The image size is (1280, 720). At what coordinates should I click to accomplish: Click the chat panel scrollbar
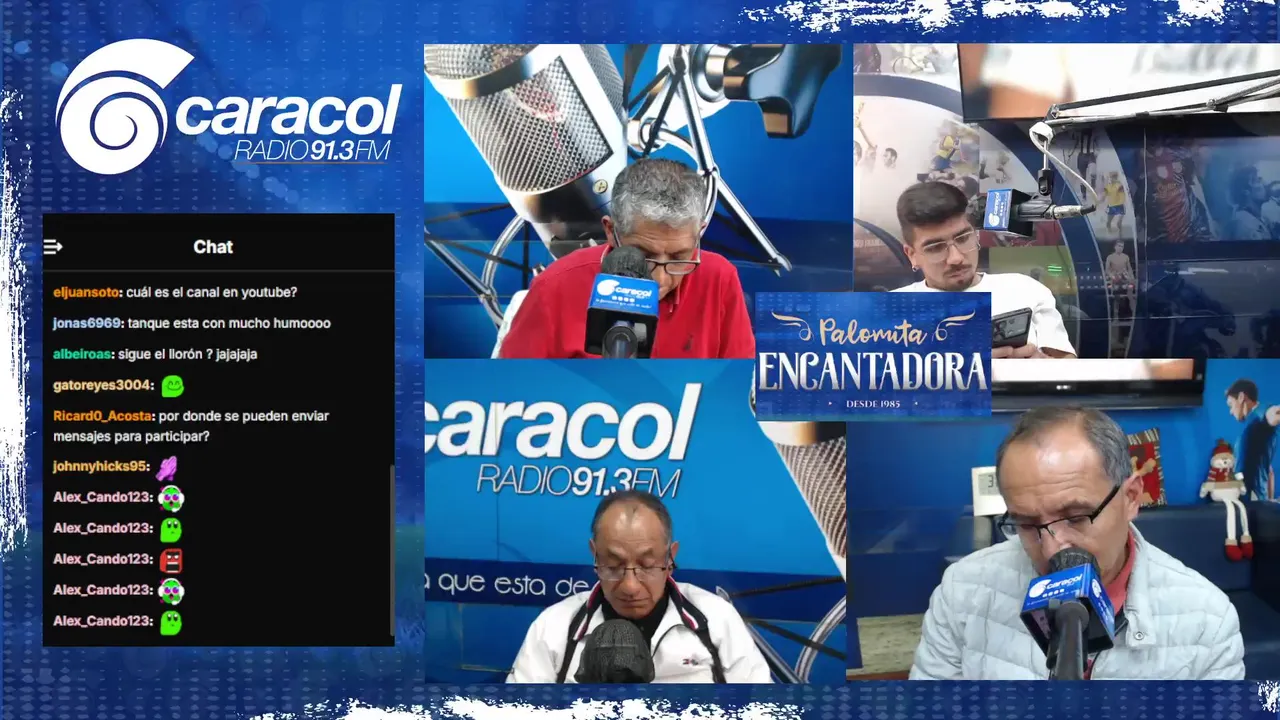tap(391, 550)
